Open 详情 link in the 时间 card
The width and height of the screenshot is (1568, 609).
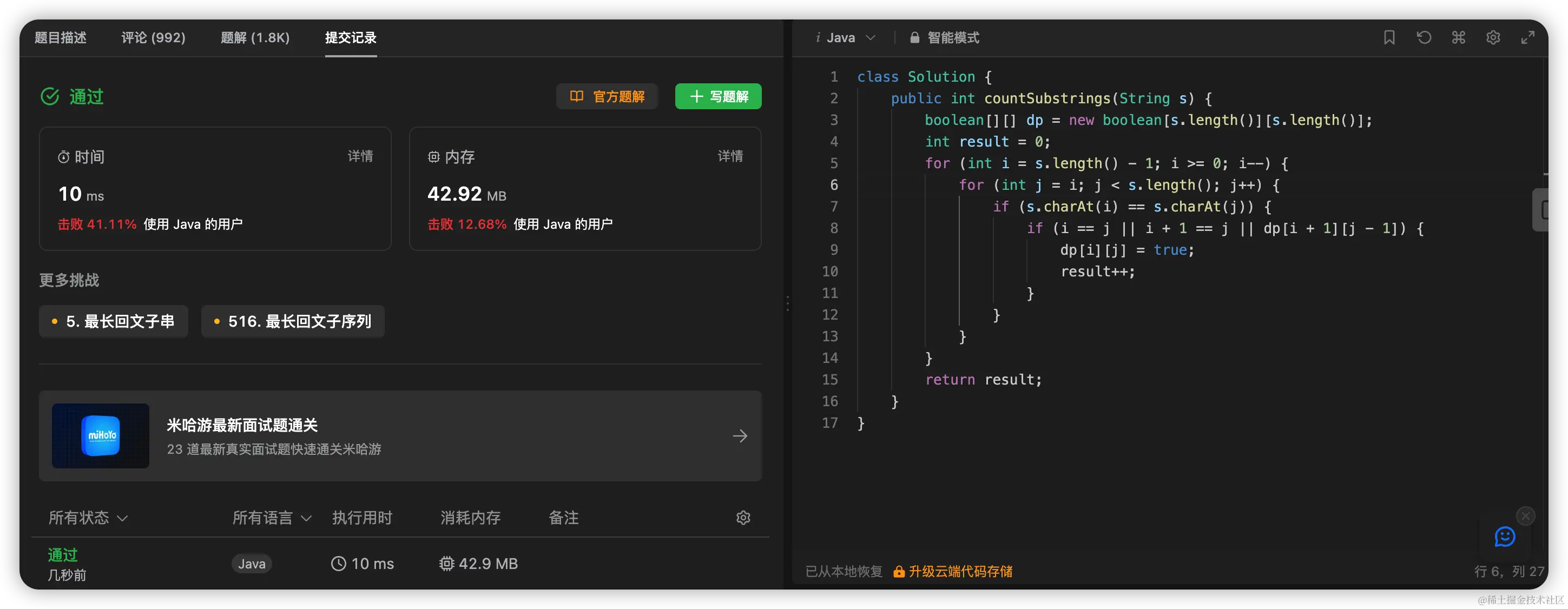point(360,156)
